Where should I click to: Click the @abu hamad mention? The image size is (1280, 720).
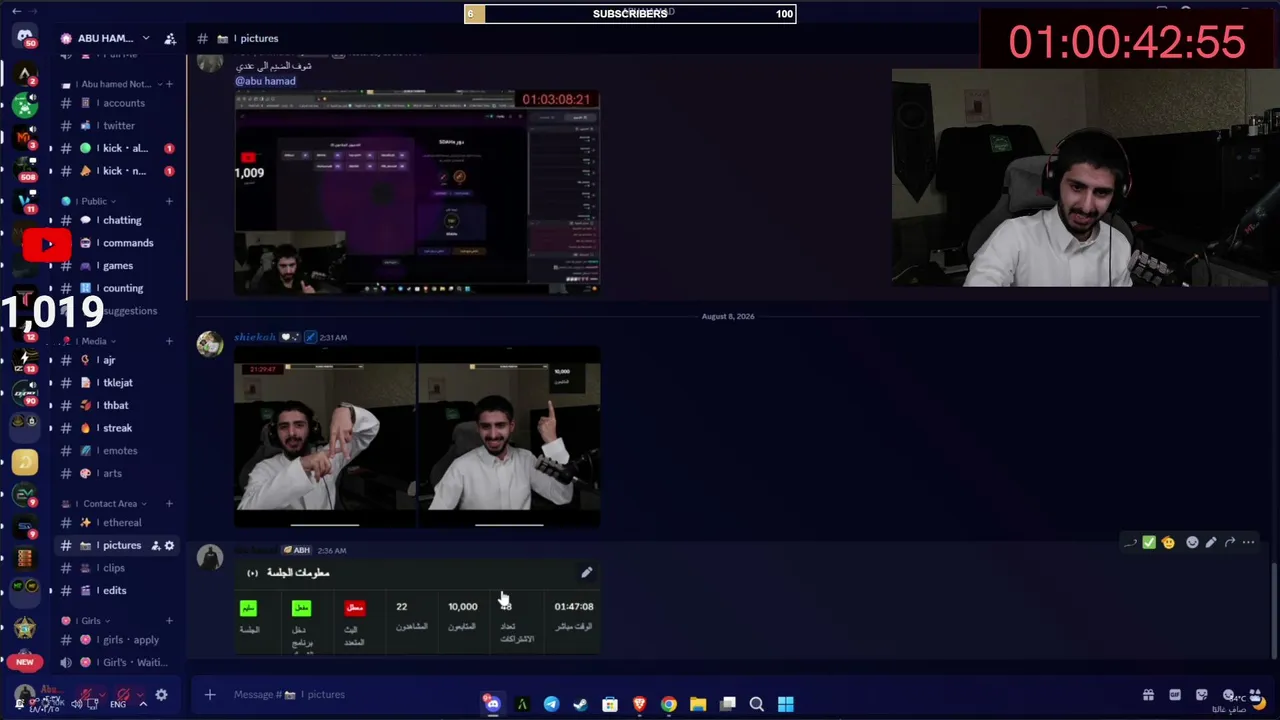point(265,81)
